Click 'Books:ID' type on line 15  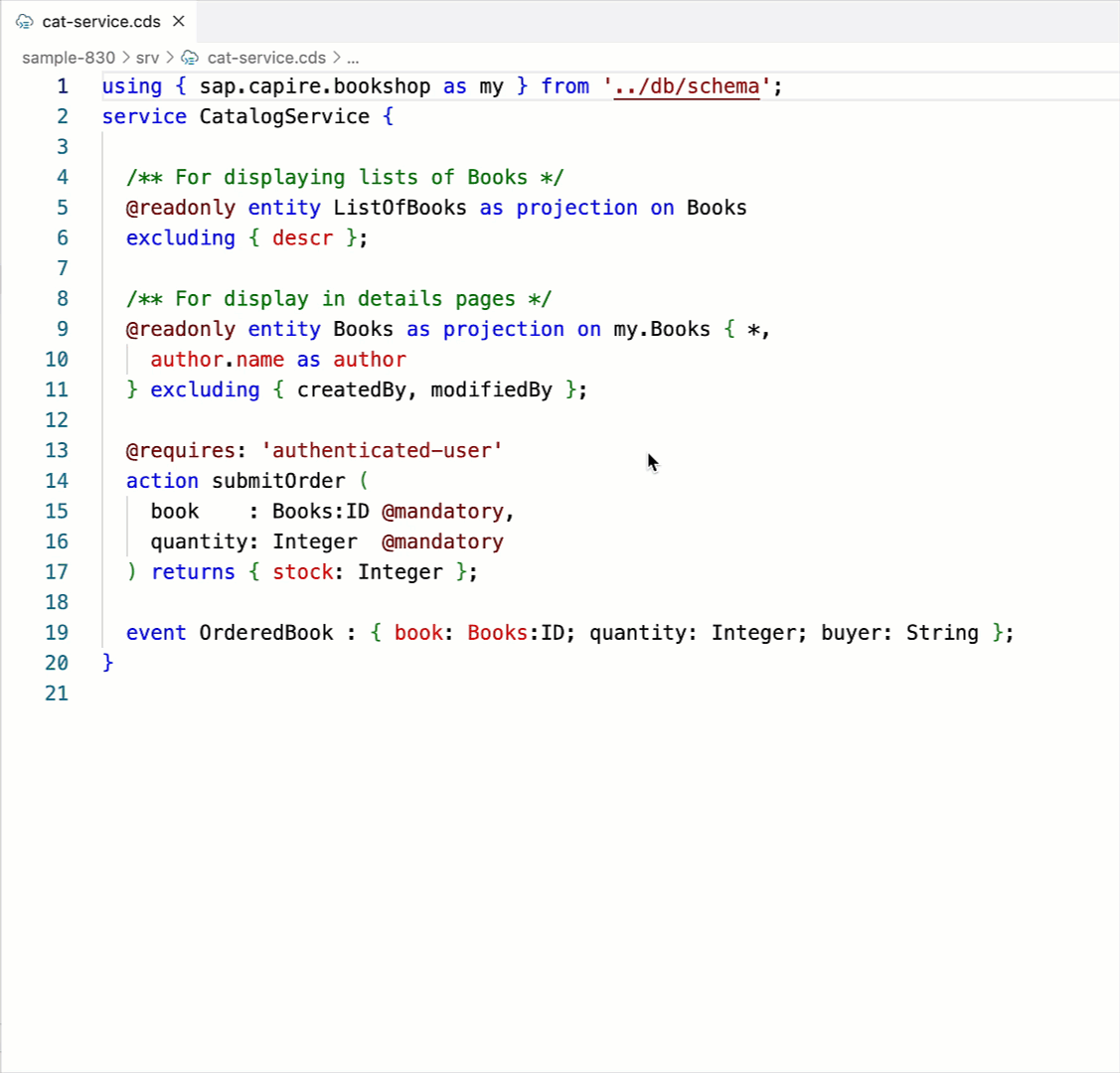pos(321,511)
